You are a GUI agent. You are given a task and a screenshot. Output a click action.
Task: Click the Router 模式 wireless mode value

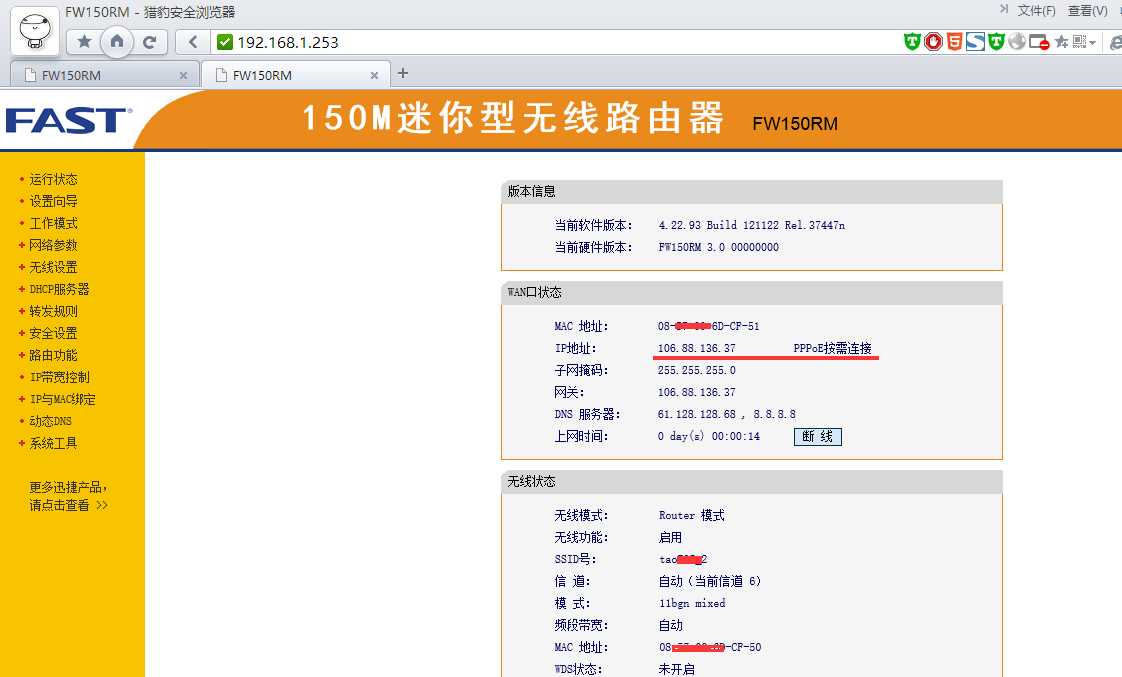point(691,515)
